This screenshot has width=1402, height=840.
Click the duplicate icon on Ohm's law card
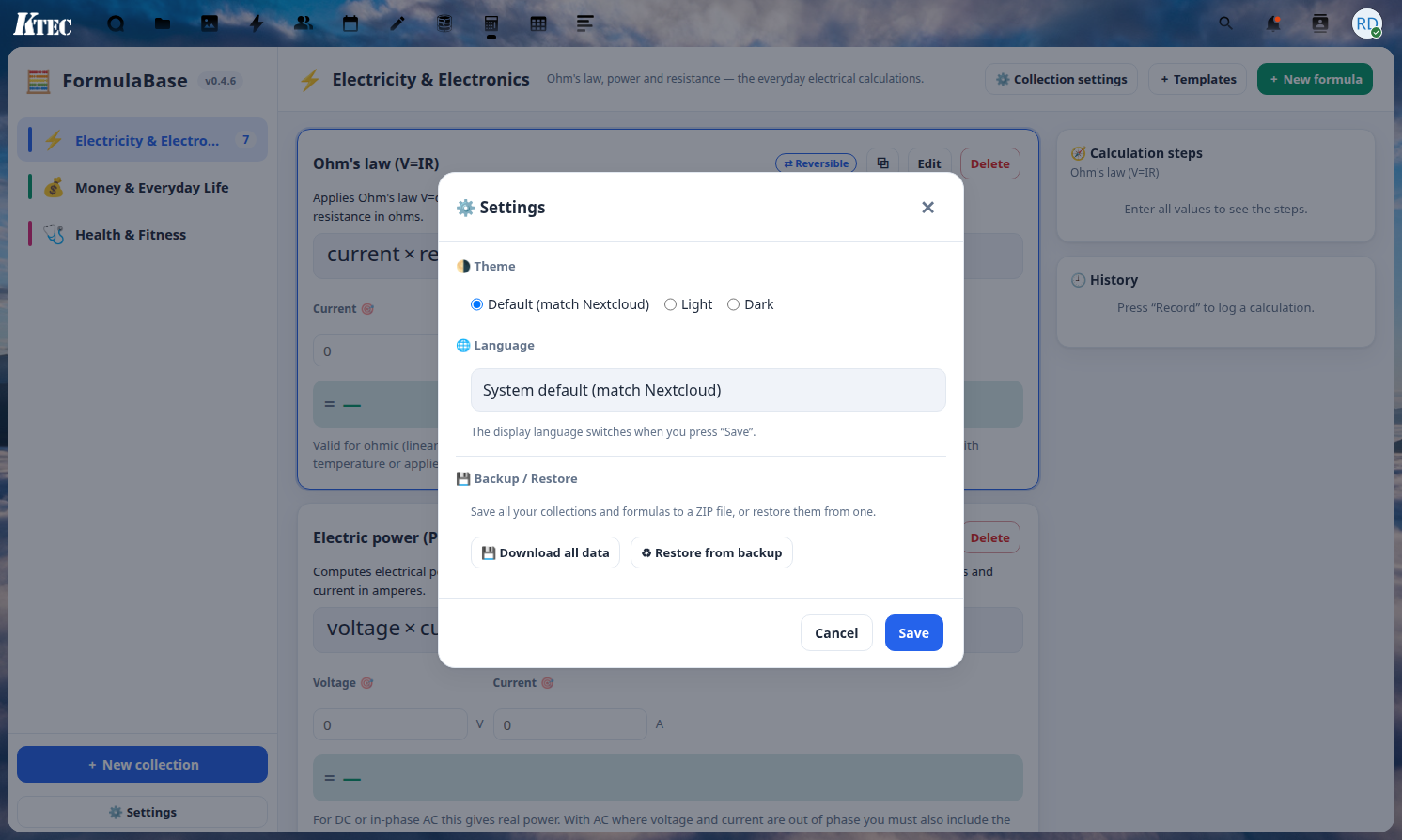click(883, 163)
